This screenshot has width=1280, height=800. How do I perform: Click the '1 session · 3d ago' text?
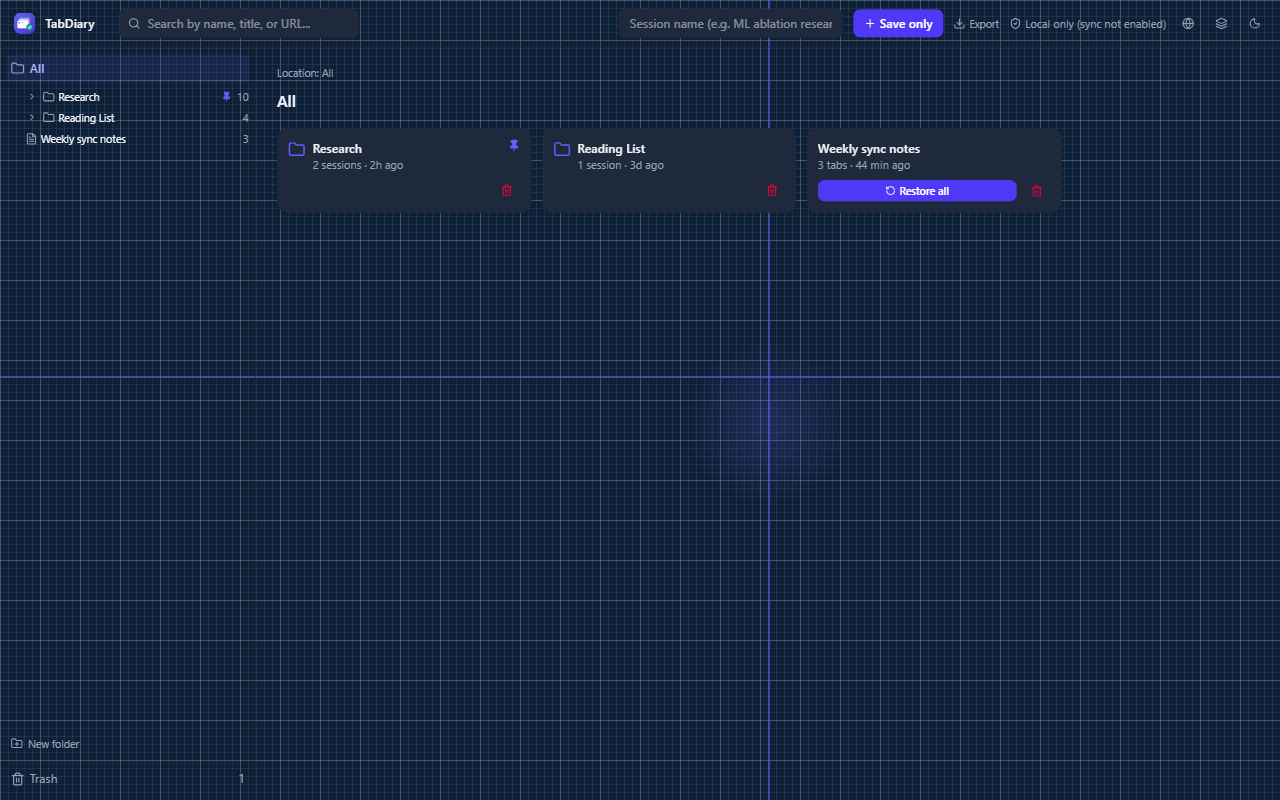click(620, 165)
